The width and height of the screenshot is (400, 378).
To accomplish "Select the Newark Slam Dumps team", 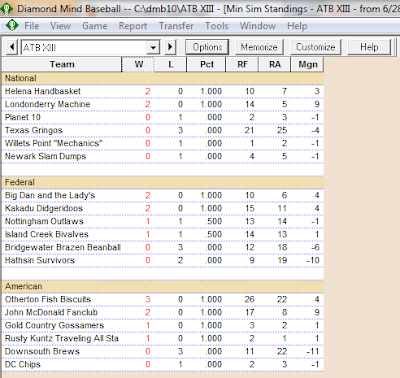I will [45, 156].
